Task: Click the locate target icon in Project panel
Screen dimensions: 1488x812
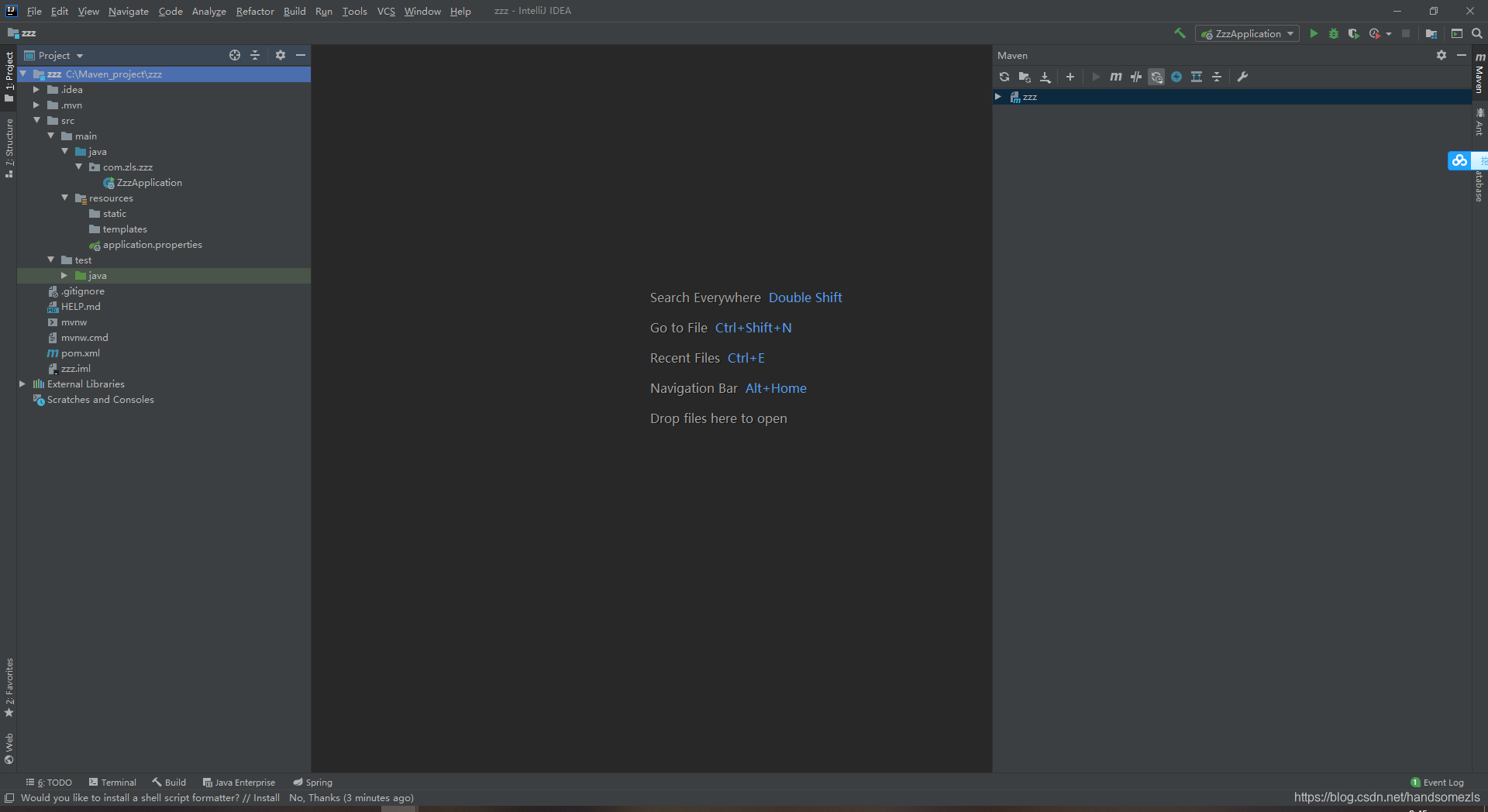Action: [x=235, y=55]
